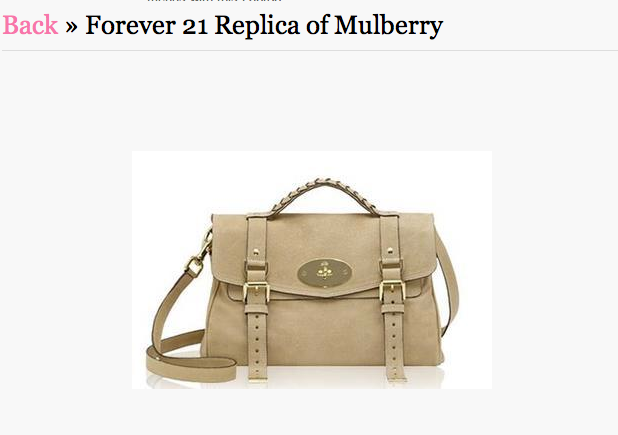618x435 pixels.
Task: Click the word Replica in the heading
Action: [x=257, y=26]
